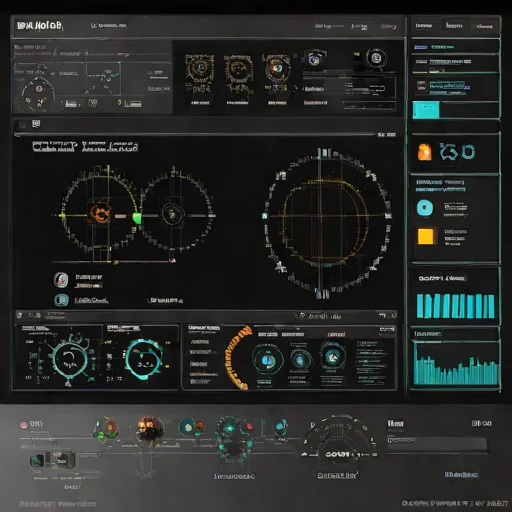The width and height of the screenshot is (512, 512).
Task: Select the cyan circle icon in right sidebar
Action: [x=425, y=208]
